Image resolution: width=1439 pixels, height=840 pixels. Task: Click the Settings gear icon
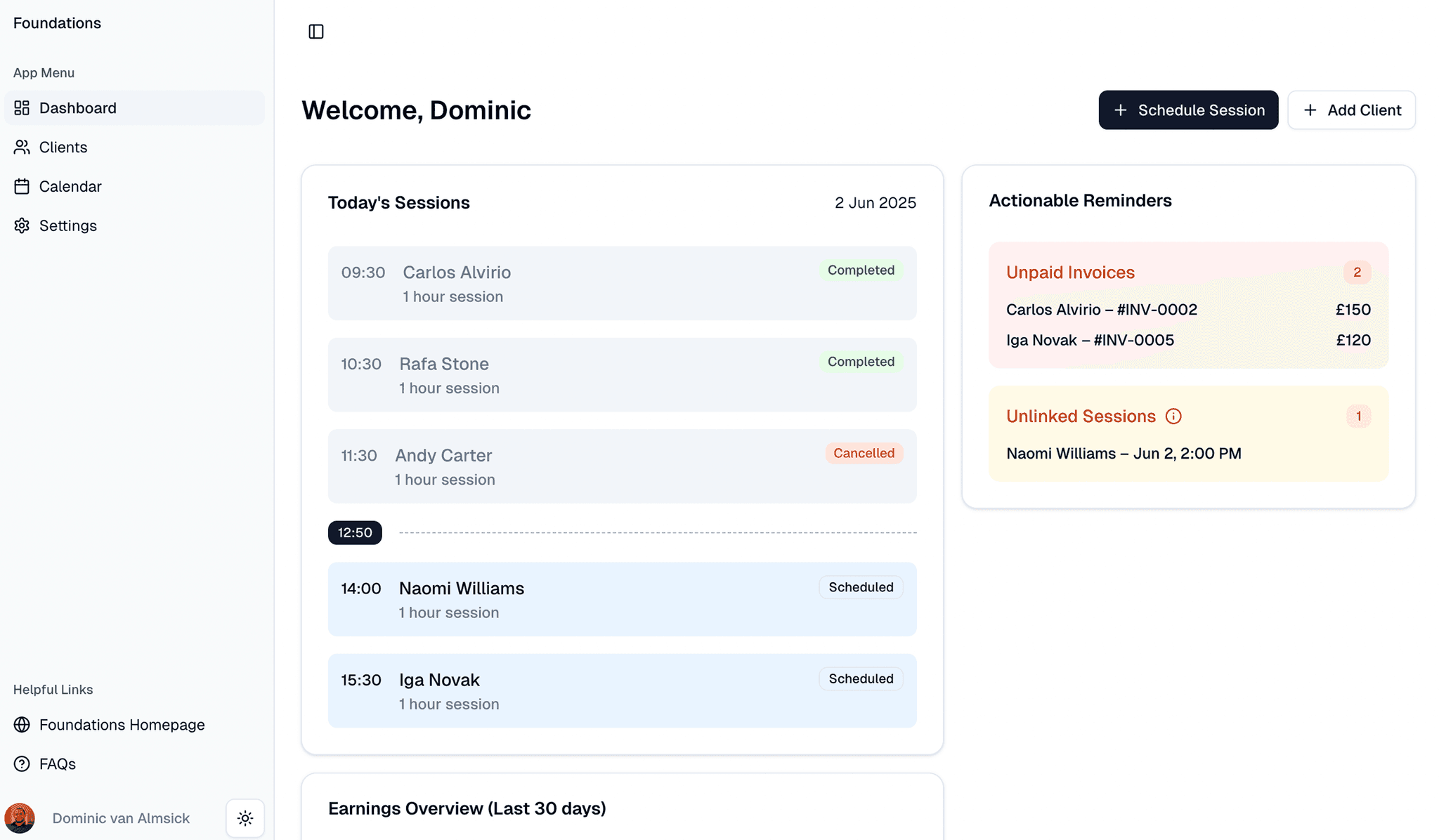point(22,226)
